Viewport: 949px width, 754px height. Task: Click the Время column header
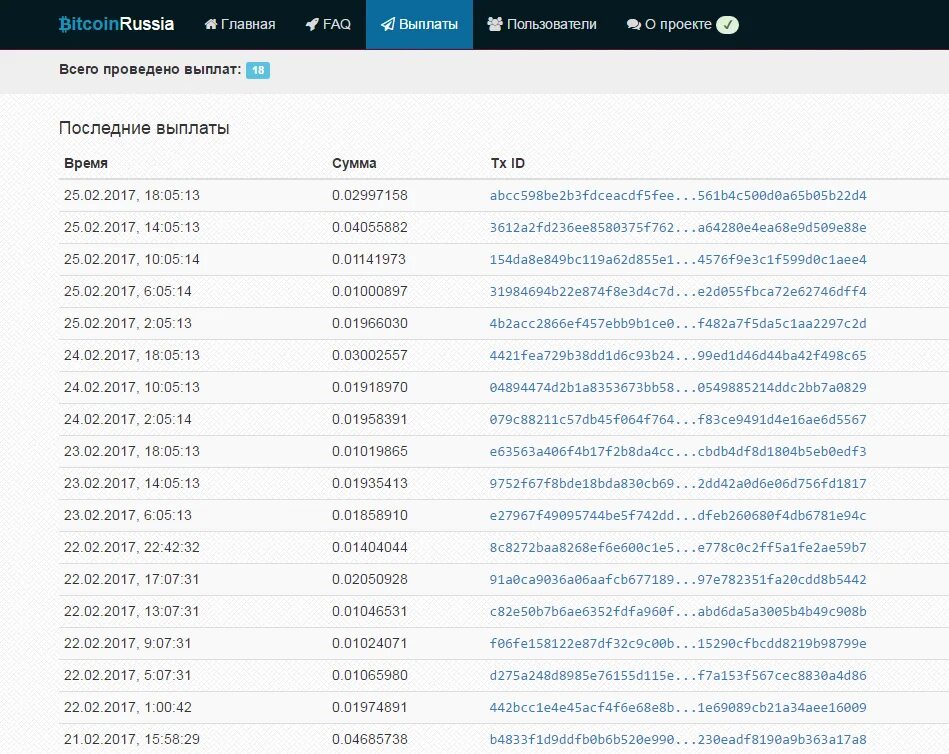click(x=86, y=163)
